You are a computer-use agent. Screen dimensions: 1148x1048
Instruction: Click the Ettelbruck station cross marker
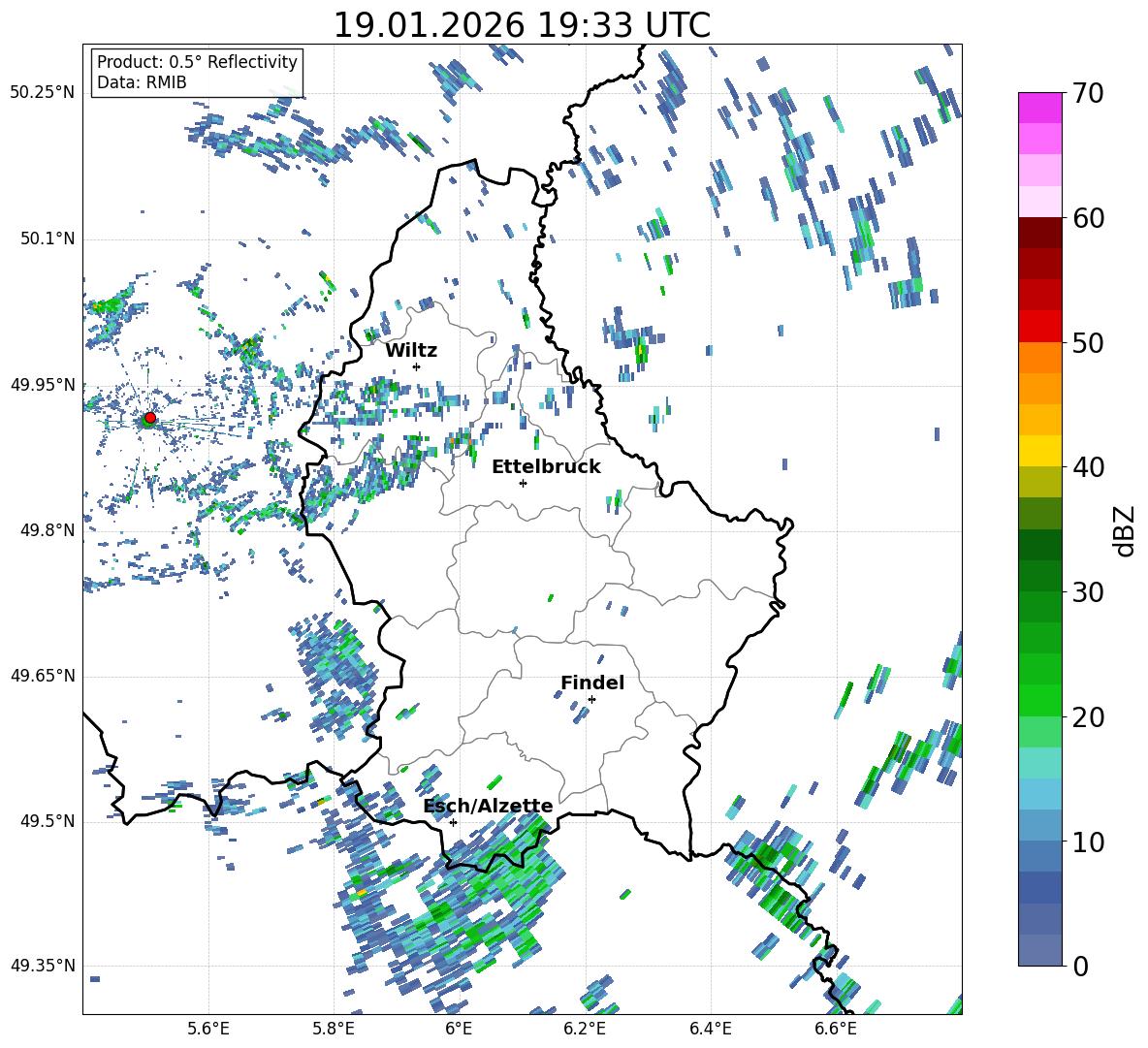[523, 483]
